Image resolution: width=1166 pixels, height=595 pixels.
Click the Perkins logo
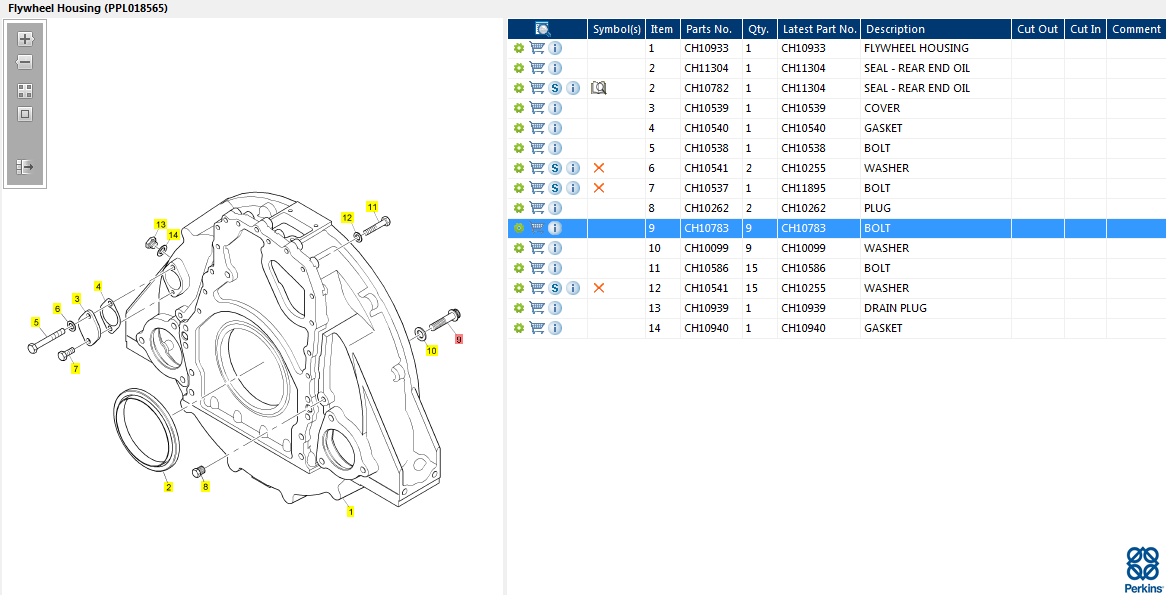[1143, 570]
